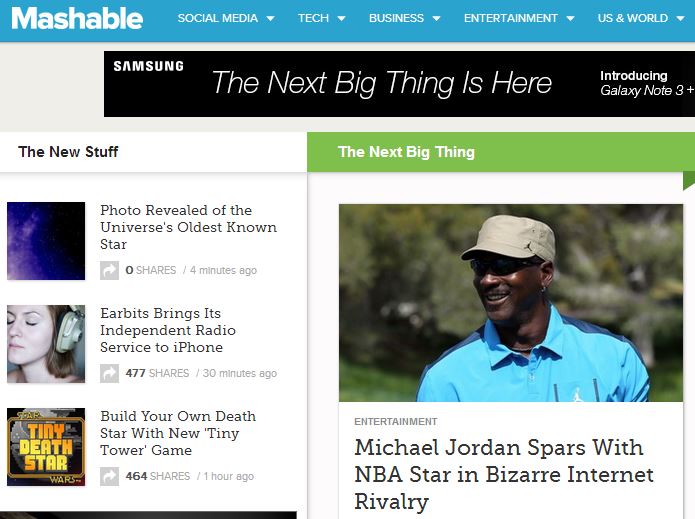Expand the Tech menu arrow
Screen dimensions: 695x519
(x=341, y=19)
